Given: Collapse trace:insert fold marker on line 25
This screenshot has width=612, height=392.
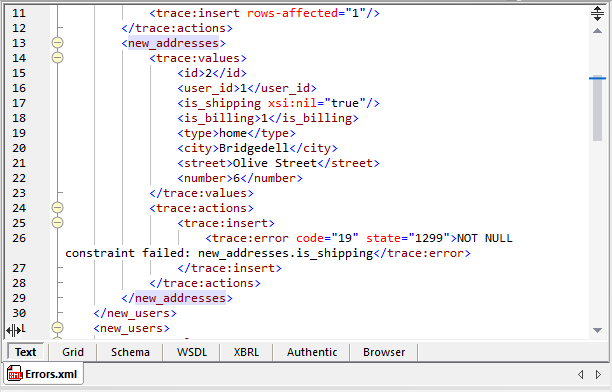Looking at the screenshot, I should [x=57, y=223].
